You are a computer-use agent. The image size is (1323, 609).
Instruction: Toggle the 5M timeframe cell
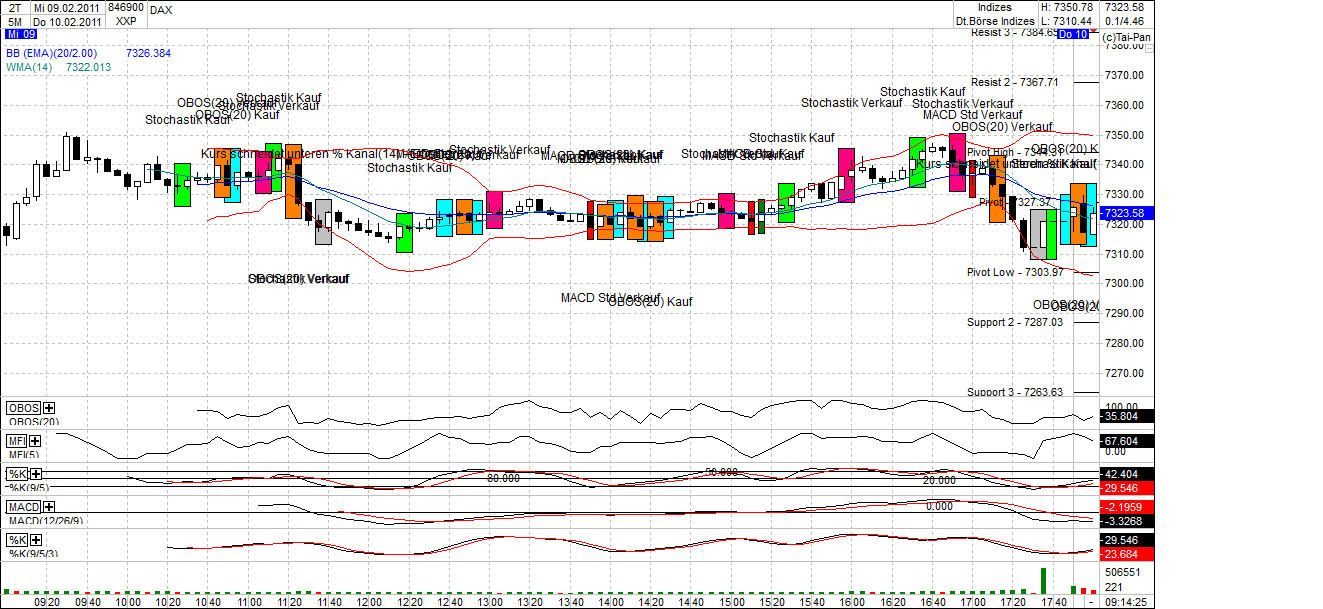point(14,21)
